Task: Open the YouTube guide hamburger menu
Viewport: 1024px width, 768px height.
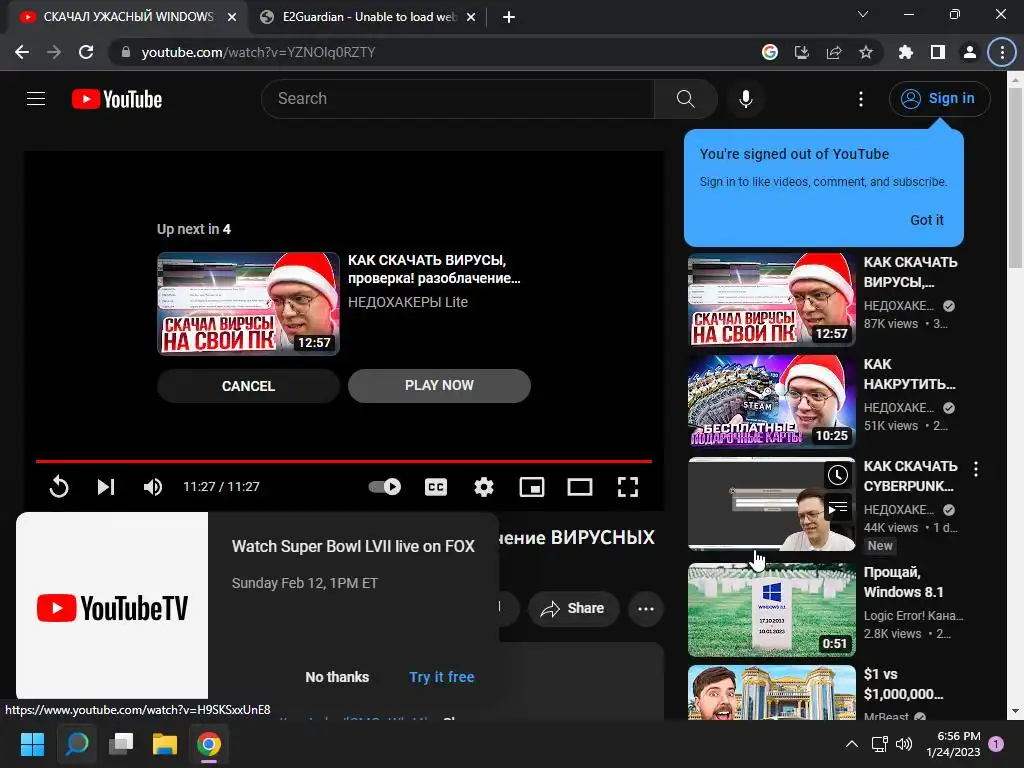Action: point(36,99)
